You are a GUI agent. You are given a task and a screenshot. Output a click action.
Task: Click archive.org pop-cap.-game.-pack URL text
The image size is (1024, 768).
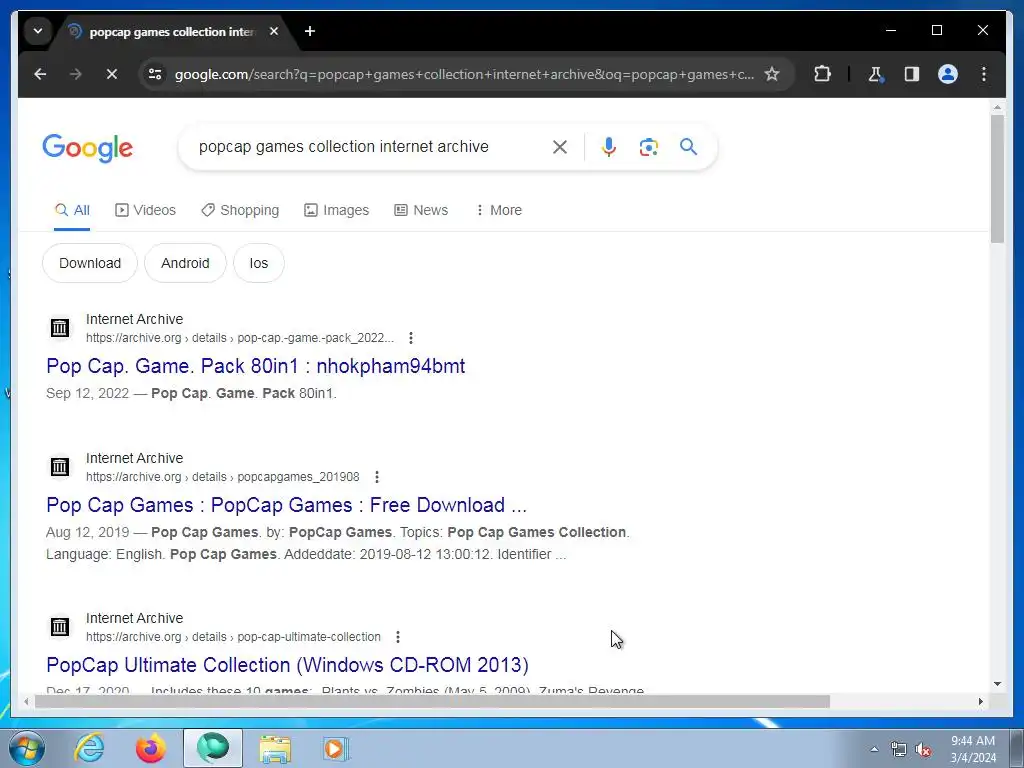pyautogui.click(x=240, y=338)
